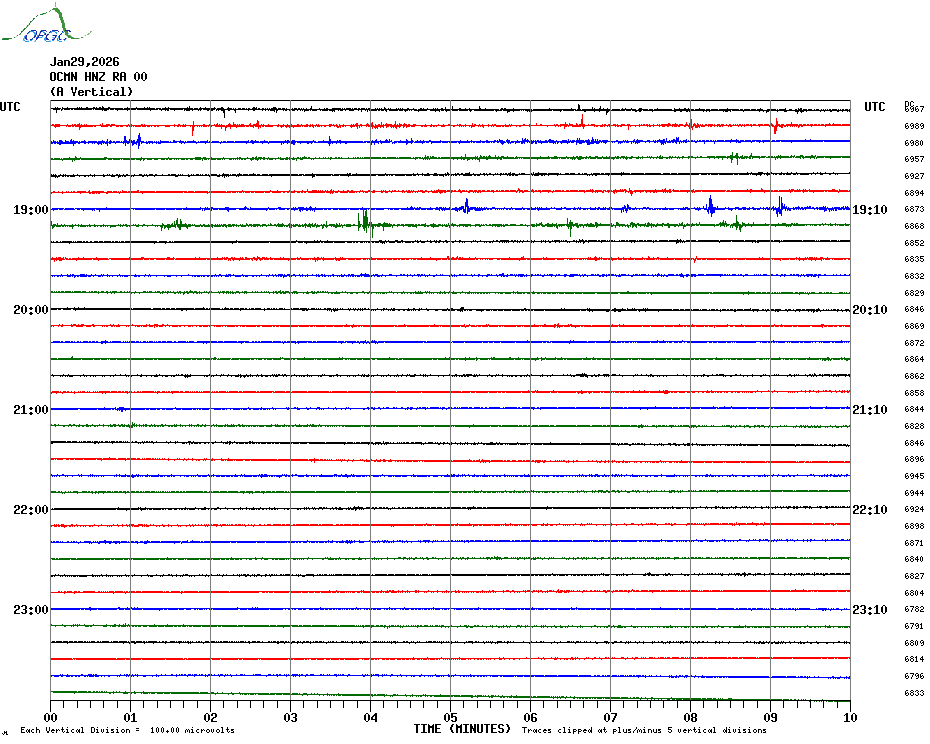Click the OCMN HNZ RA 00 station label
Image resolution: width=930 pixels, height=744 pixels.
[98, 77]
